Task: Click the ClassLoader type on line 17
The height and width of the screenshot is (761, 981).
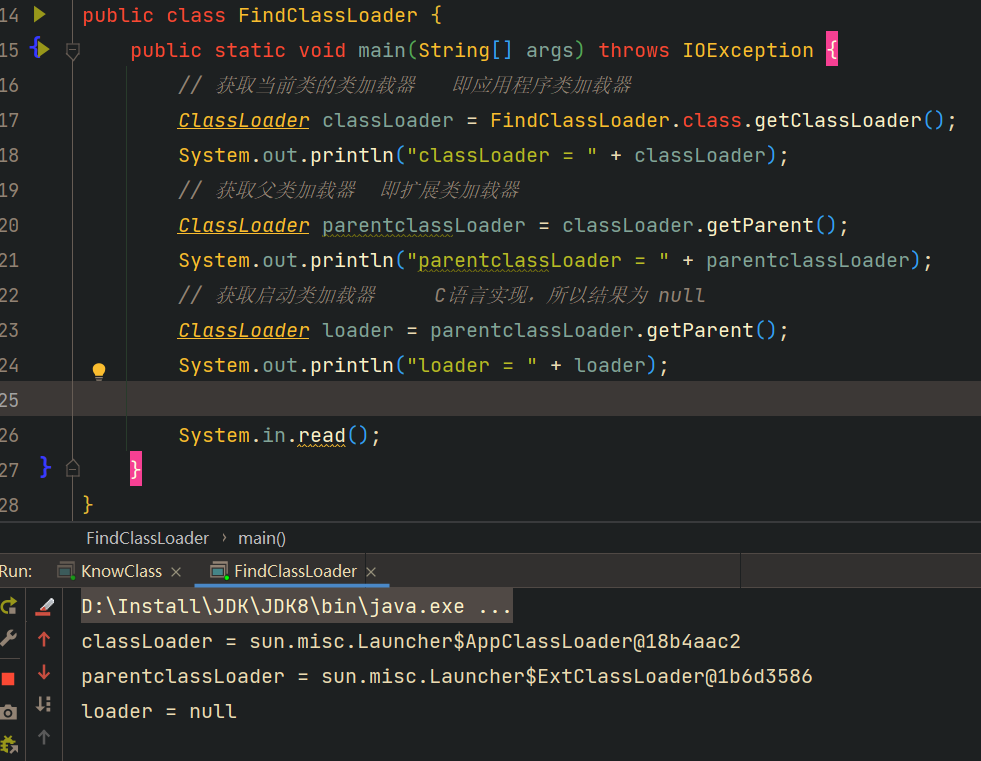Action: [x=243, y=120]
